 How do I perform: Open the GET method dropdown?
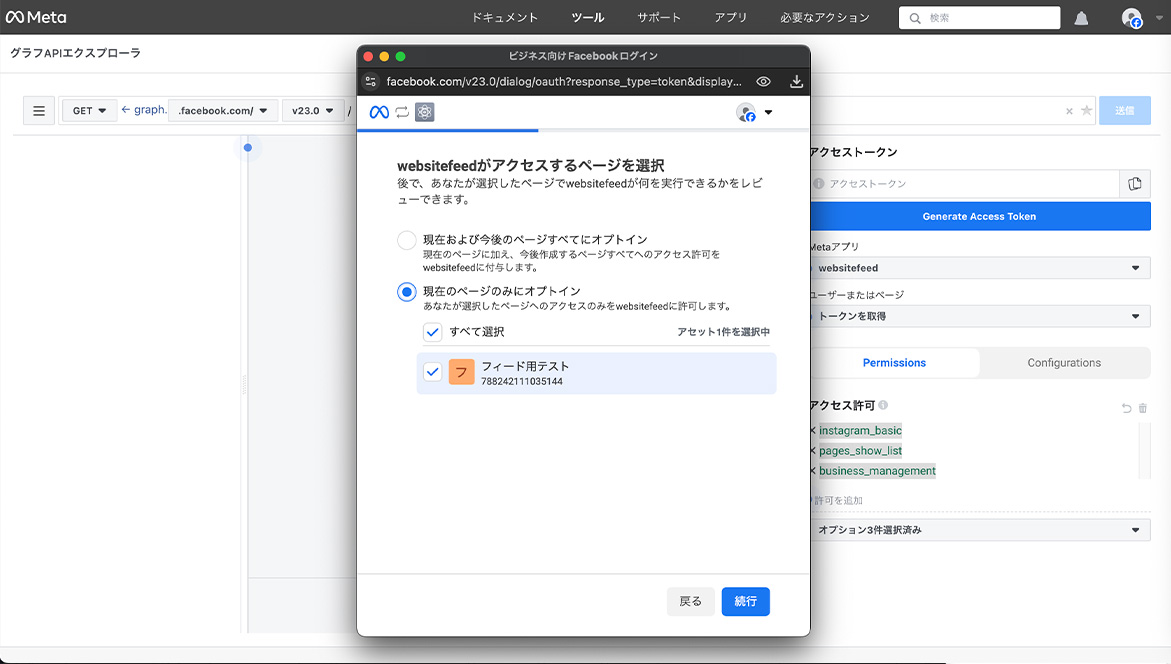pos(89,111)
